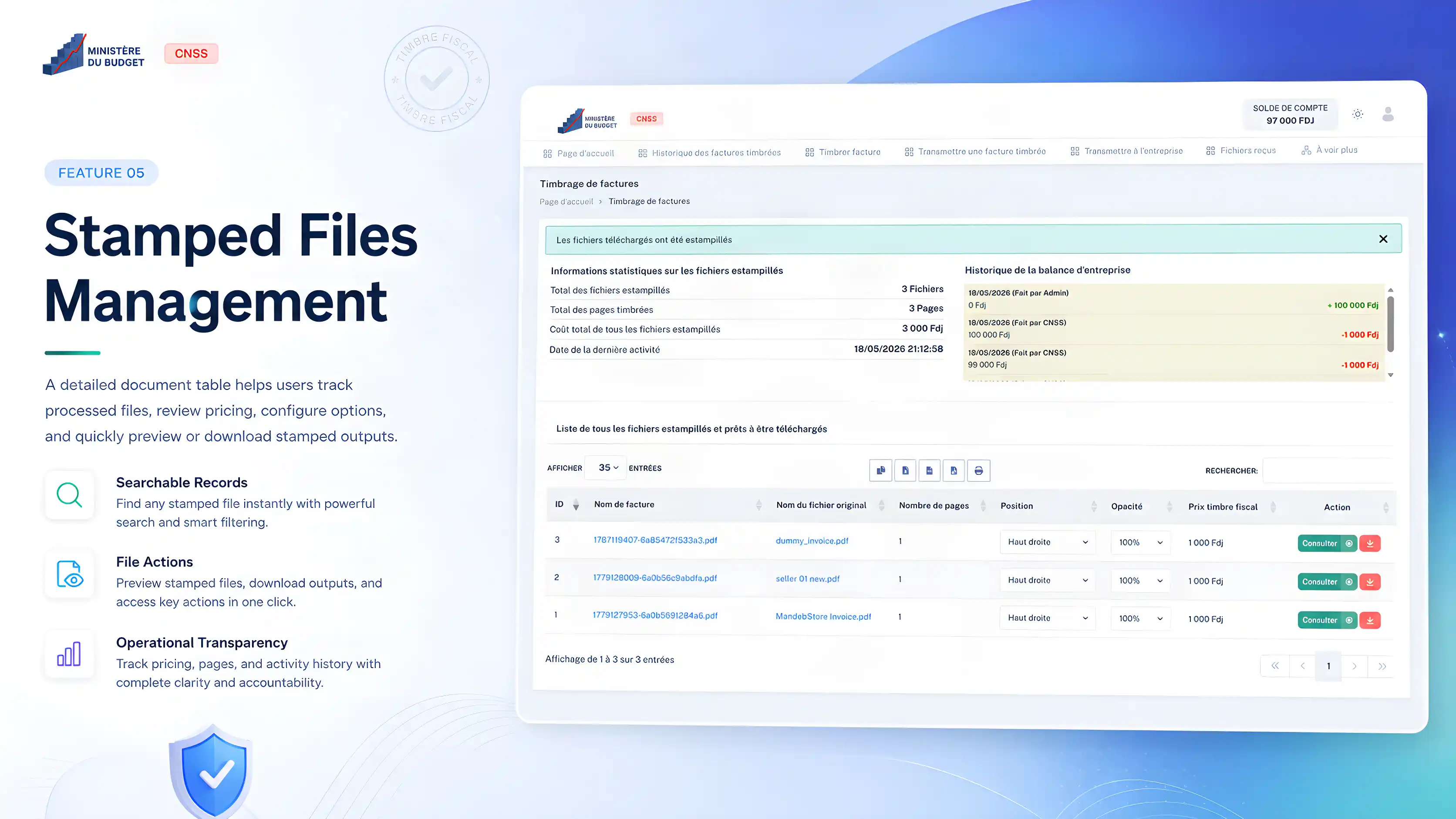Download the dummy_invoice.pdf stamped file
Viewport: 1456px width, 819px height.
tap(1370, 544)
